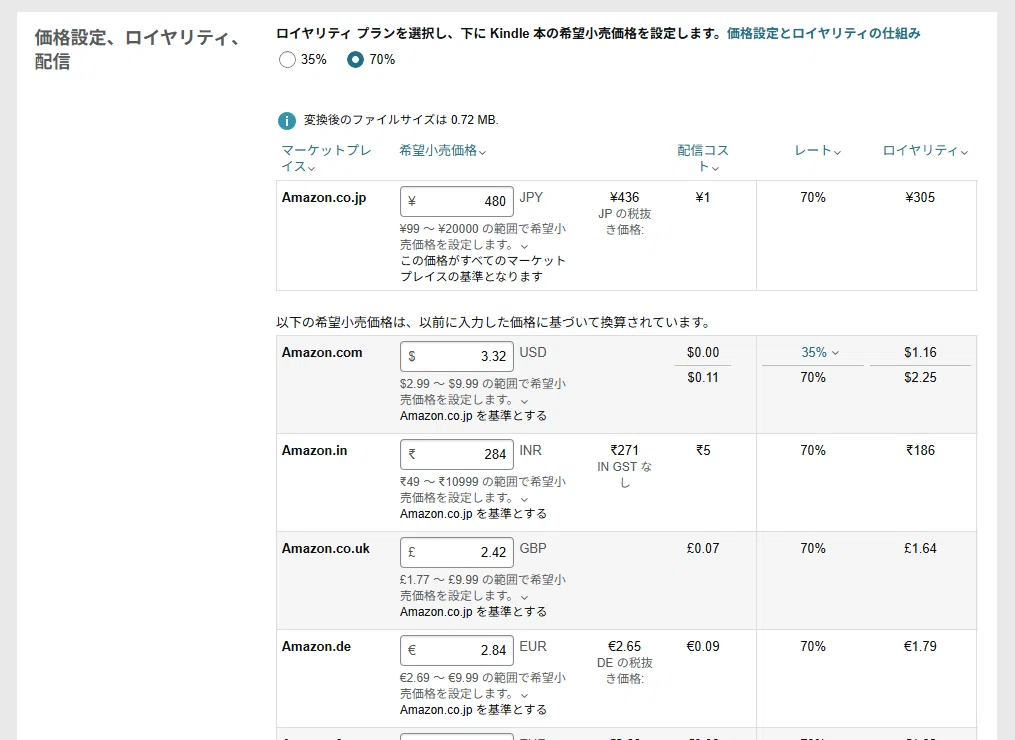Sort by 希望小売価格 column header
This screenshot has height=740, width=1015.
(443, 150)
